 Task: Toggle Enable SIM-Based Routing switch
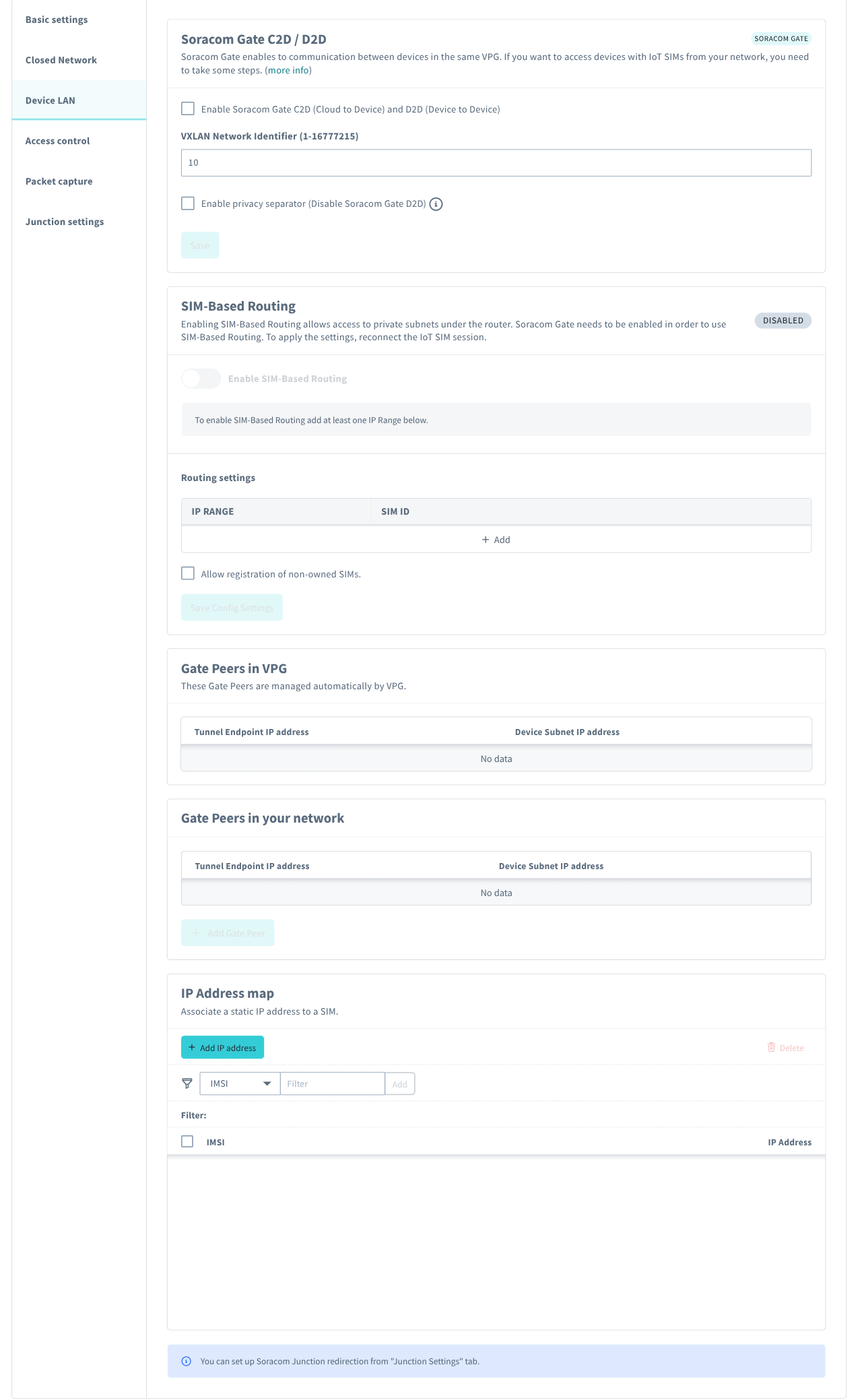200,379
